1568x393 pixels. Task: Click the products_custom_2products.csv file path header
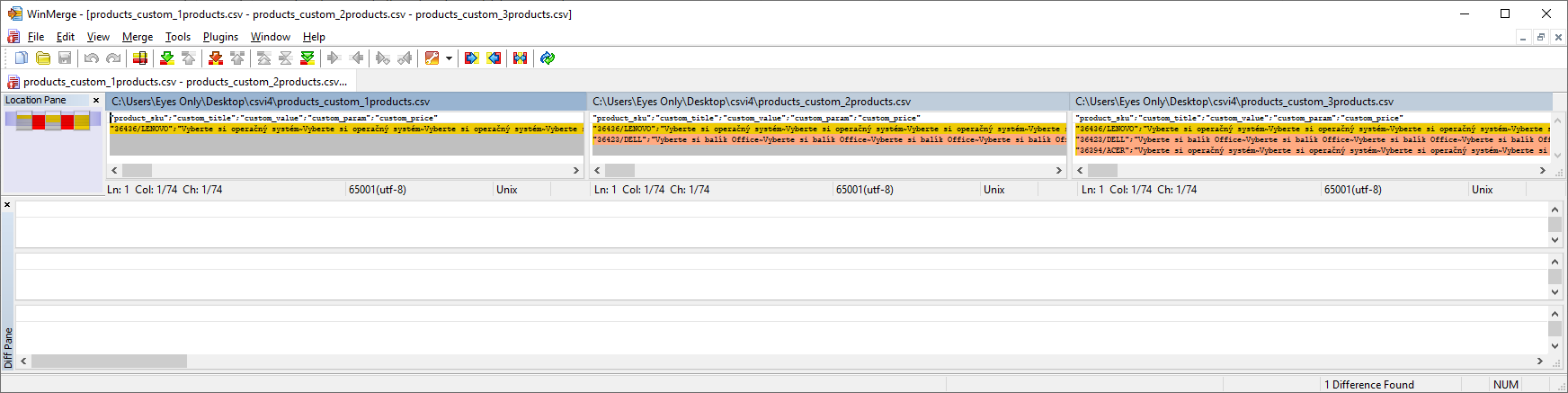tap(828, 102)
